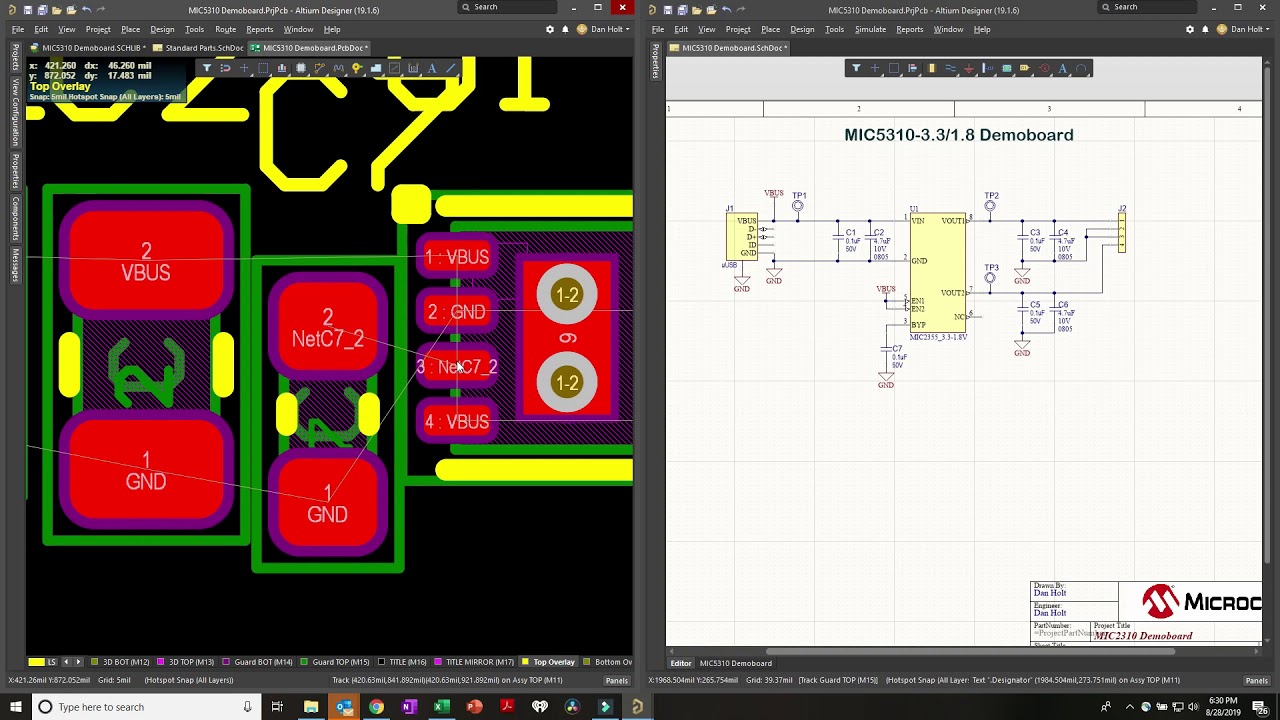Select the TITLE MIRROR (M17) layer tab
Image resolution: width=1280 pixels, height=720 pixels.
(x=474, y=662)
